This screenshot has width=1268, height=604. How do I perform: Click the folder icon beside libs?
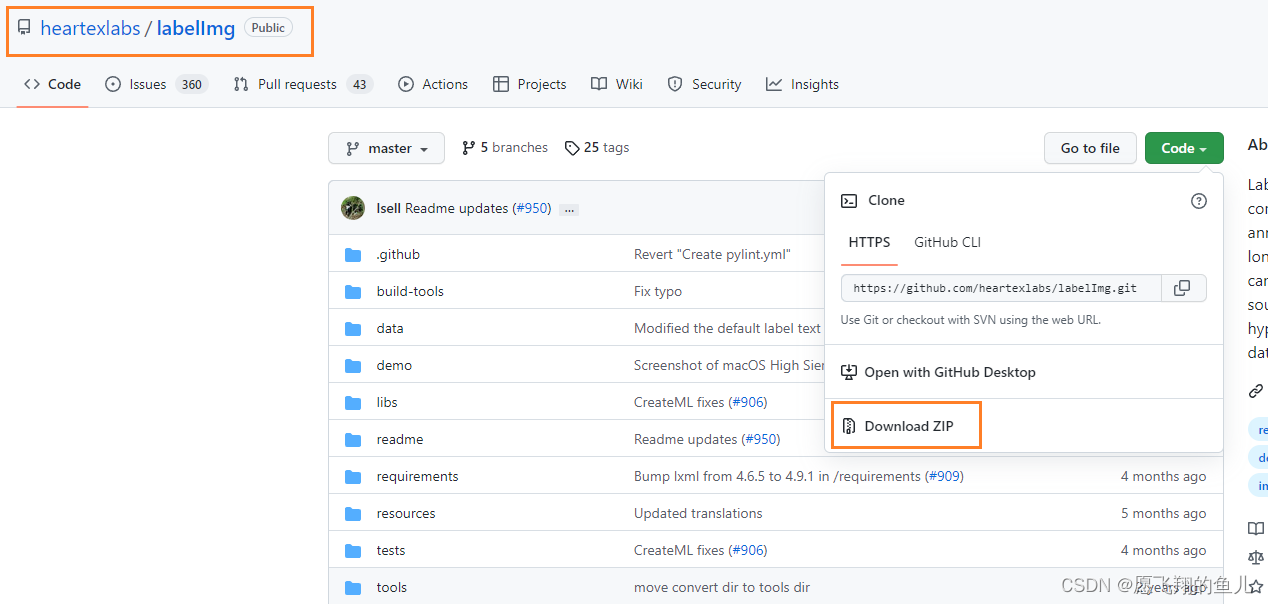pos(353,402)
